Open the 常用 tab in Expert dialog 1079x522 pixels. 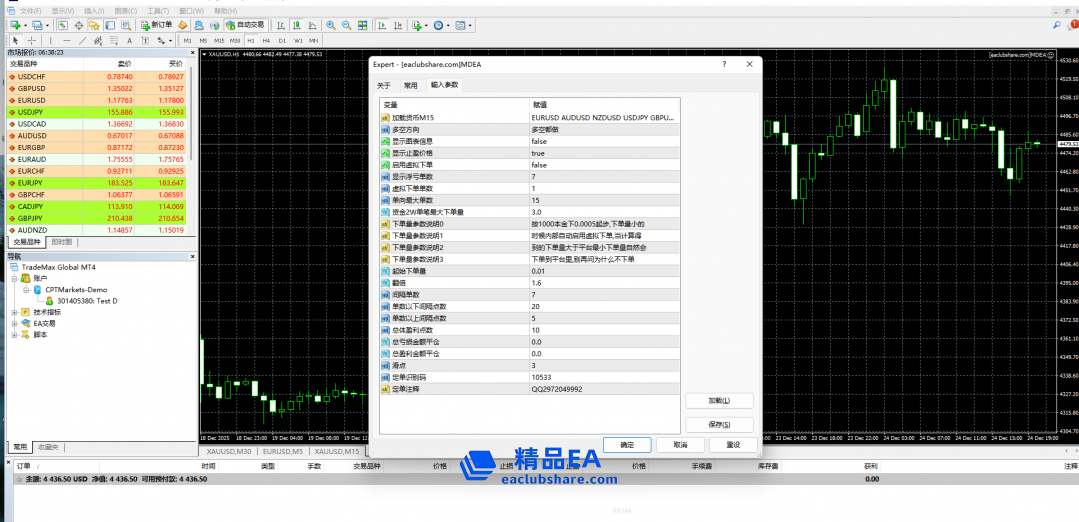click(x=410, y=85)
